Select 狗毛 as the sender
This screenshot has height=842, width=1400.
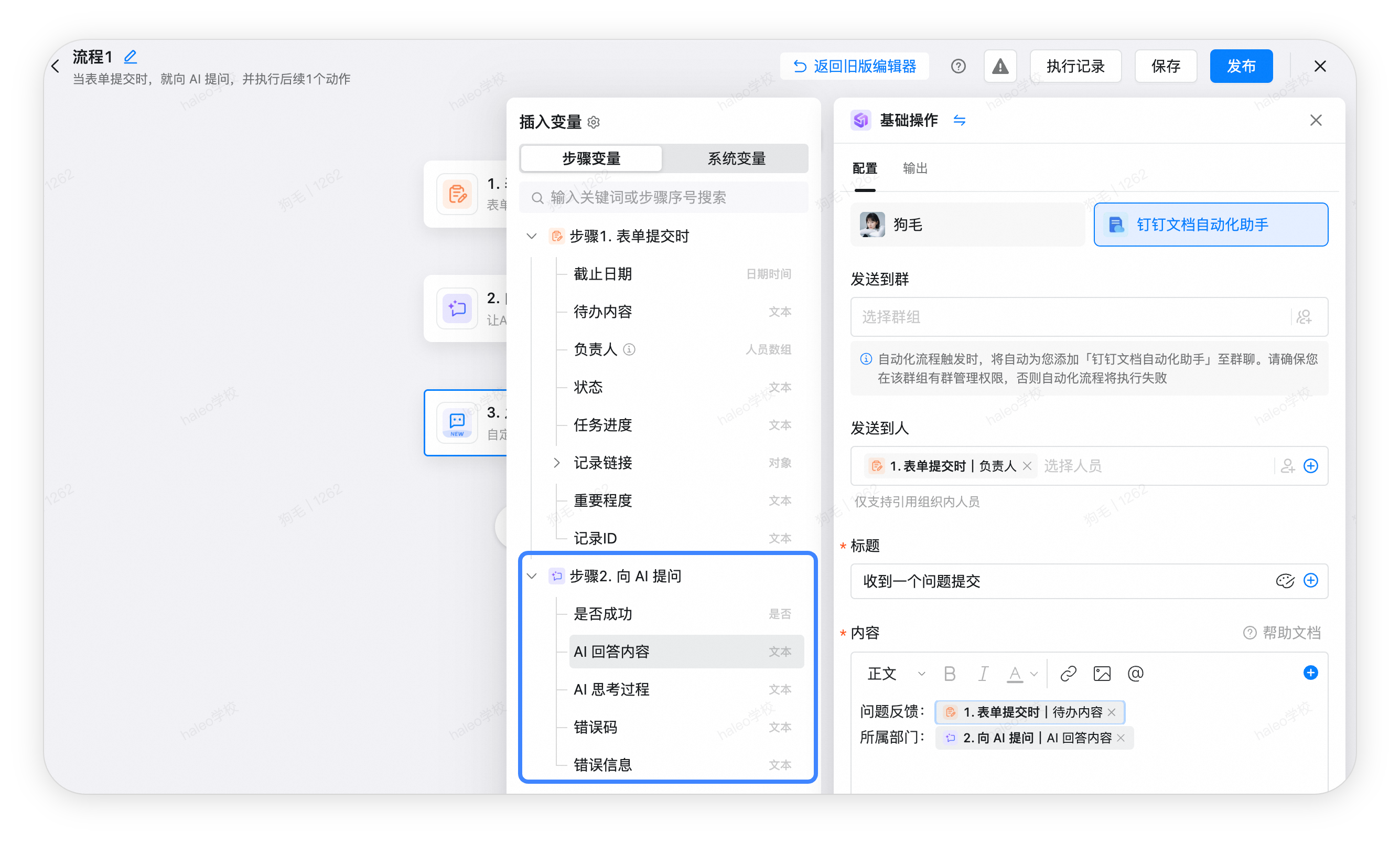(967, 225)
